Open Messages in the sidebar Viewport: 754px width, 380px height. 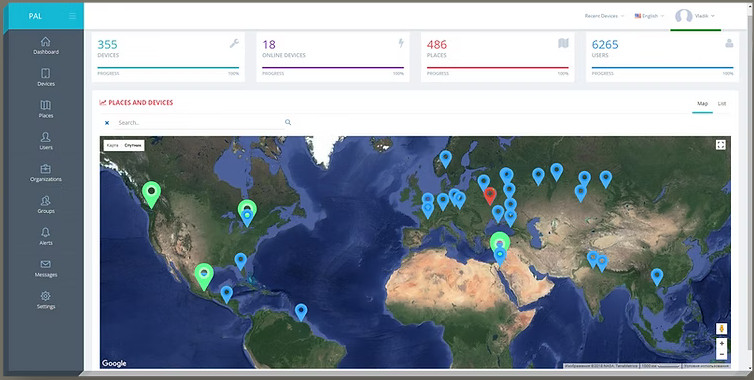coord(46,268)
